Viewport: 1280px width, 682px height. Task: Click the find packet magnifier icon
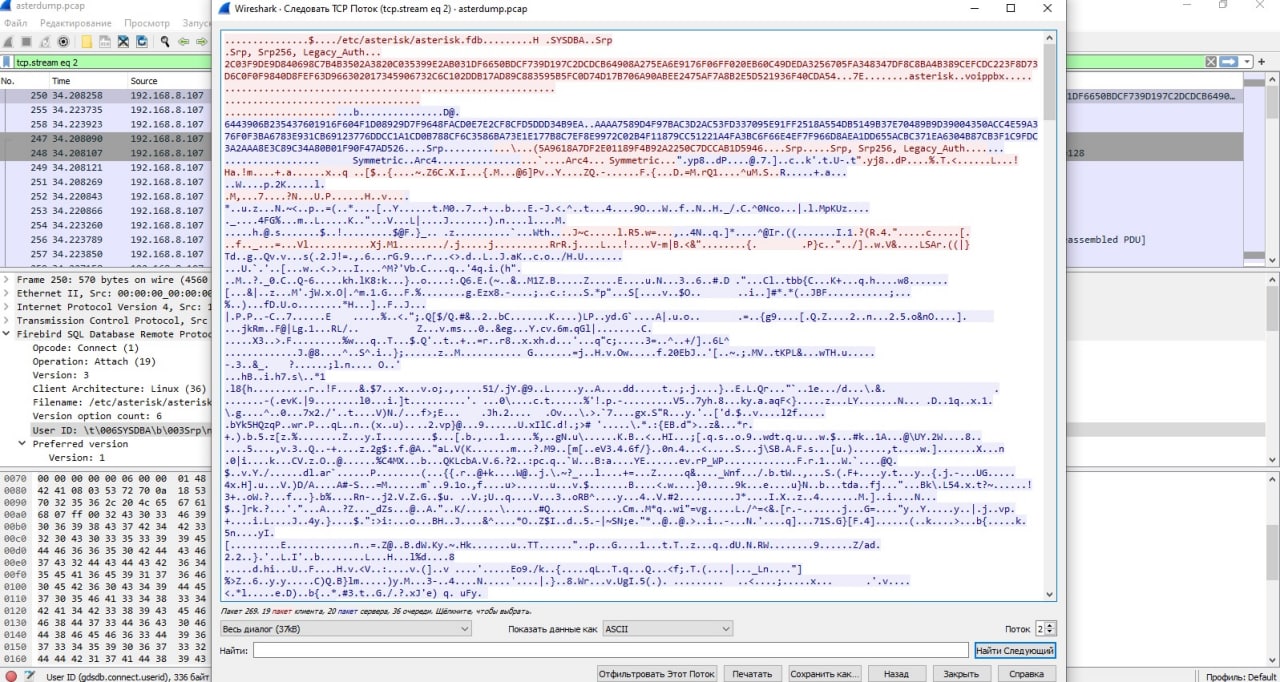tap(166, 42)
